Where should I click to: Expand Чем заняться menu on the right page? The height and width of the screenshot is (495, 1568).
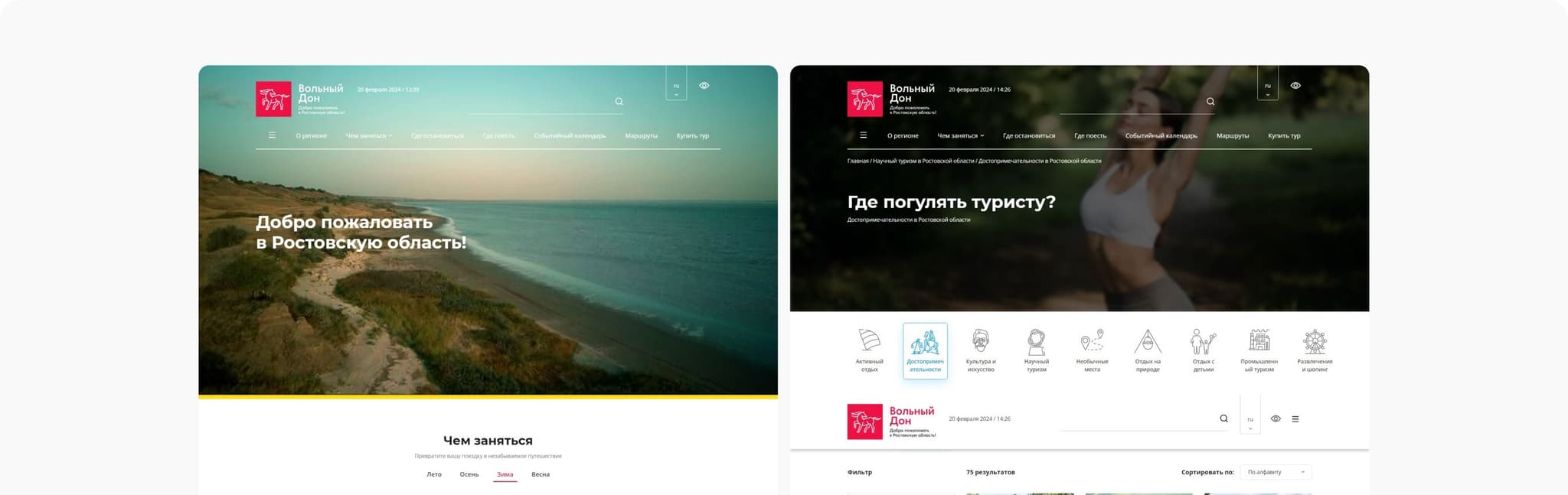[960, 136]
